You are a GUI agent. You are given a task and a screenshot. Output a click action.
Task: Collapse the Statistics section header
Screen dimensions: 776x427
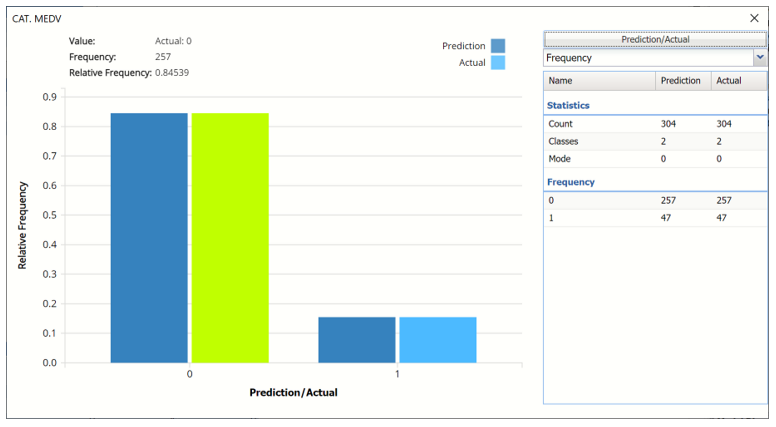[x=568, y=105]
